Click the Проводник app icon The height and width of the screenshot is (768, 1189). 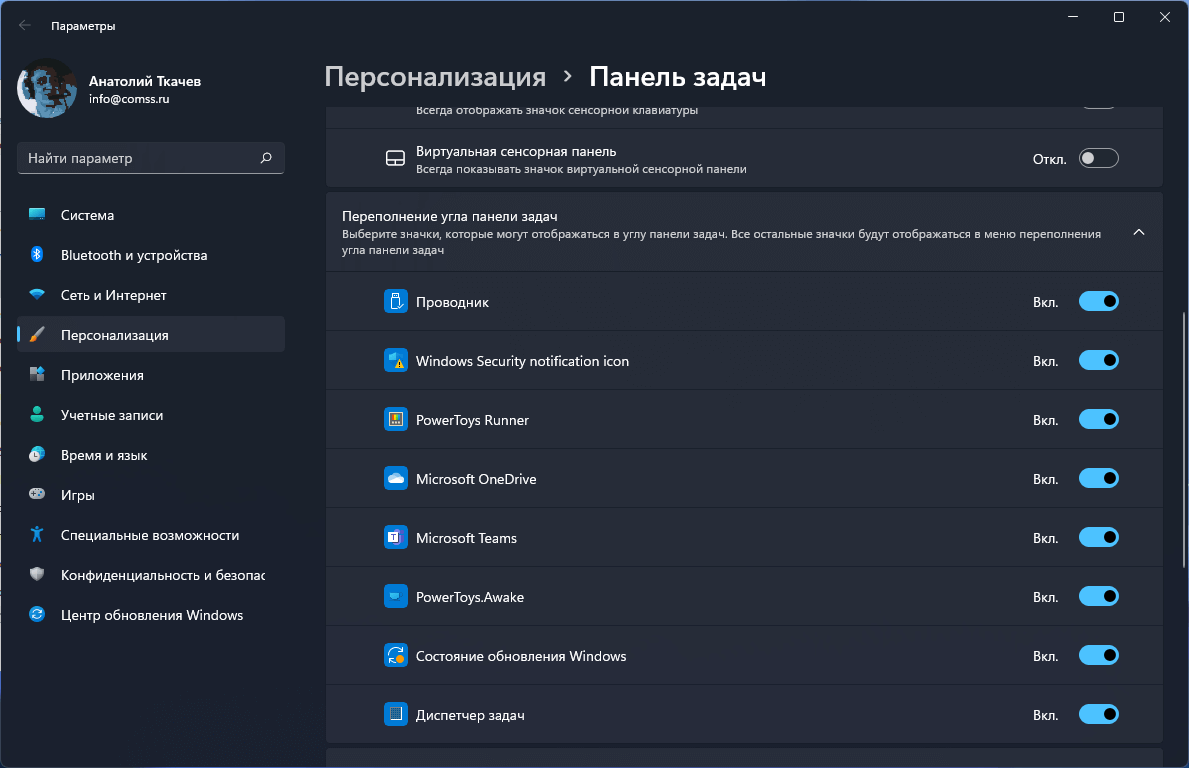396,301
